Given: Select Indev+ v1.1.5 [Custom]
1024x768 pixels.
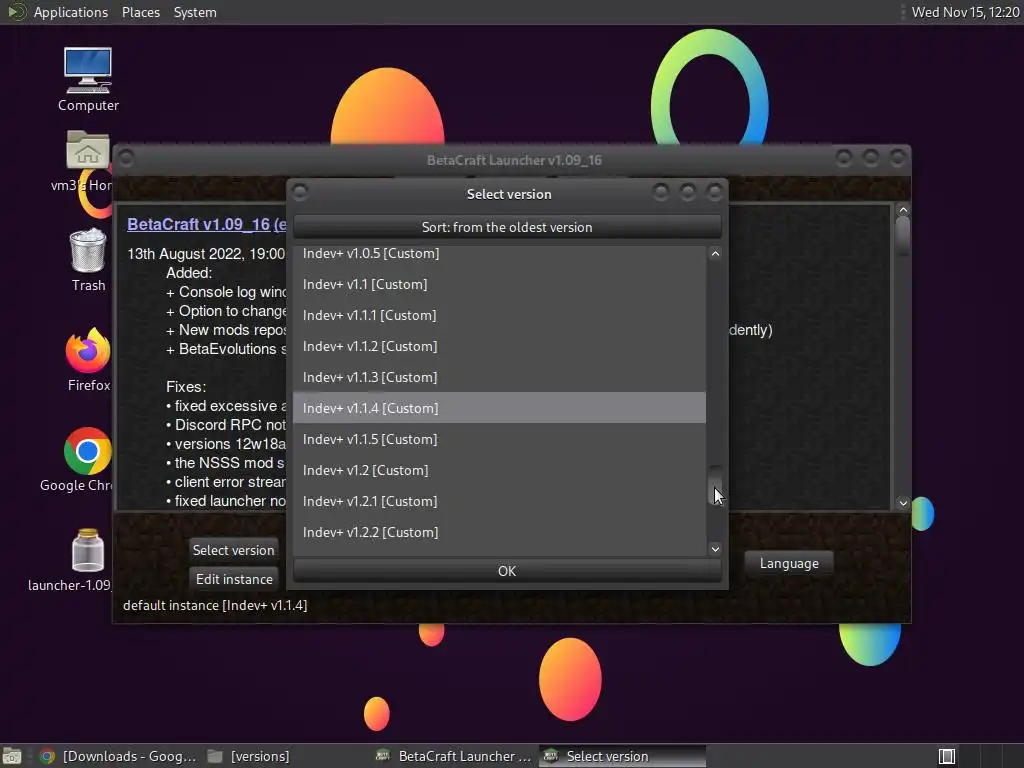Looking at the screenshot, I should pyautogui.click(x=499, y=439).
